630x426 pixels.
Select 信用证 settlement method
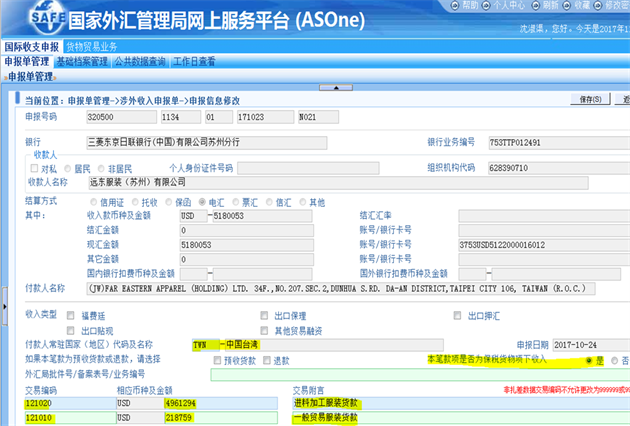tap(91, 202)
